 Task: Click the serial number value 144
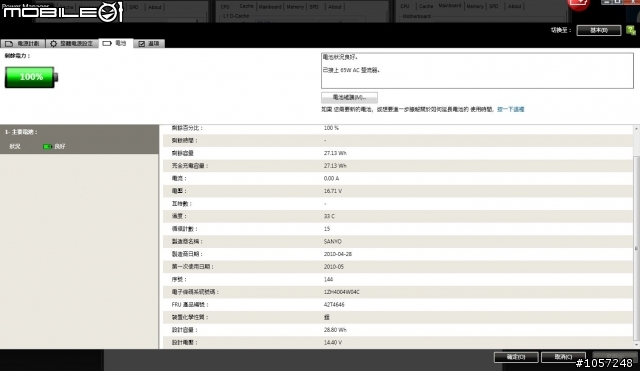coord(328,279)
